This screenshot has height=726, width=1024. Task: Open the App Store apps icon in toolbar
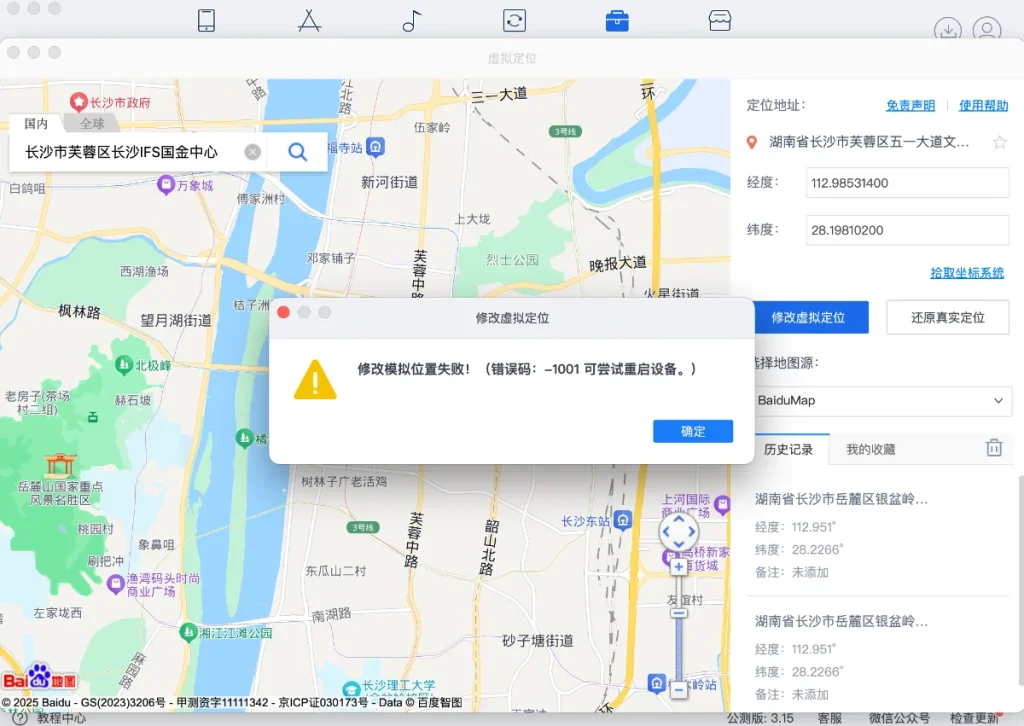click(x=309, y=20)
